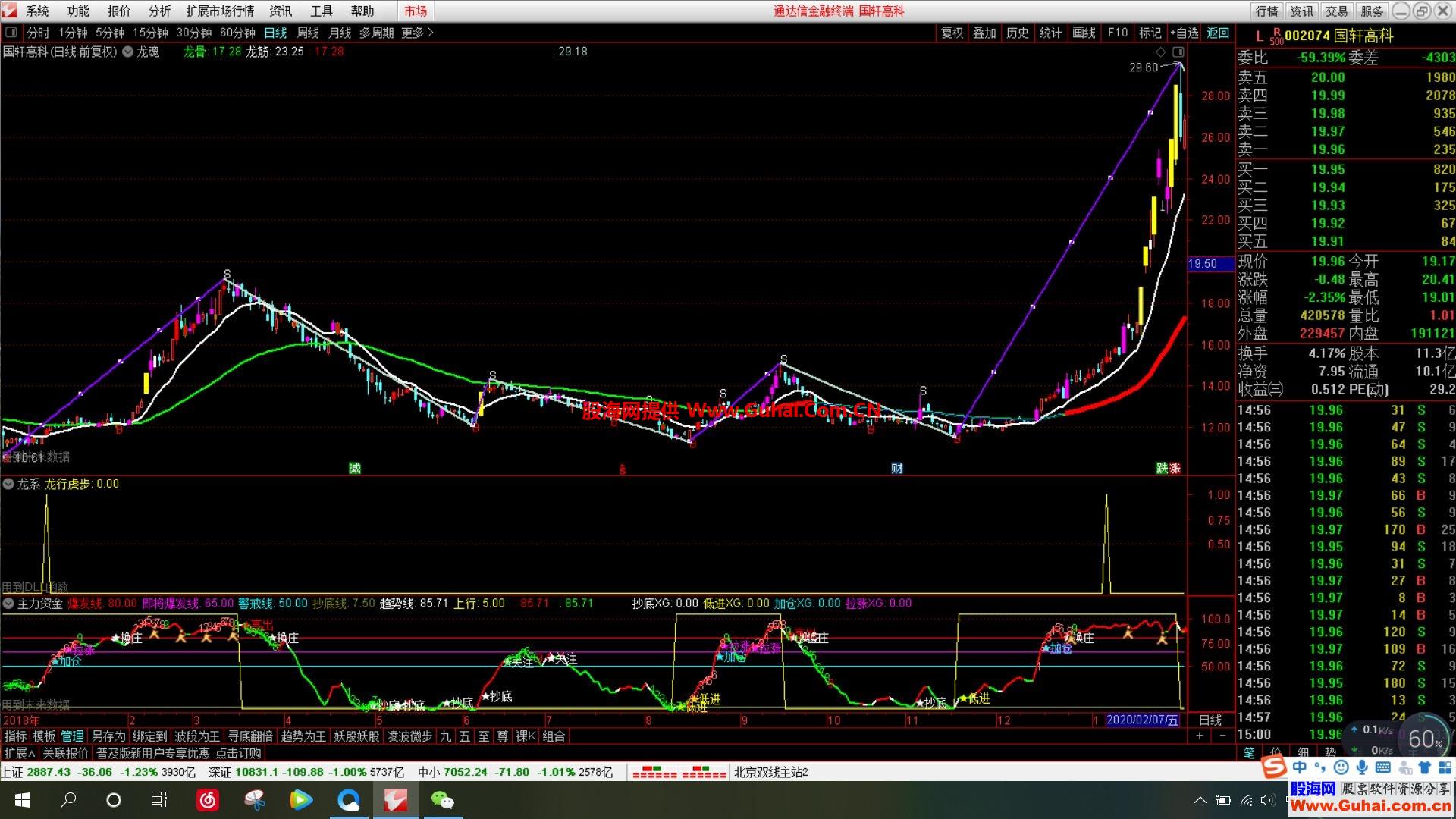Click the Sogou input method S logo
1456x819 pixels.
click(x=1274, y=767)
